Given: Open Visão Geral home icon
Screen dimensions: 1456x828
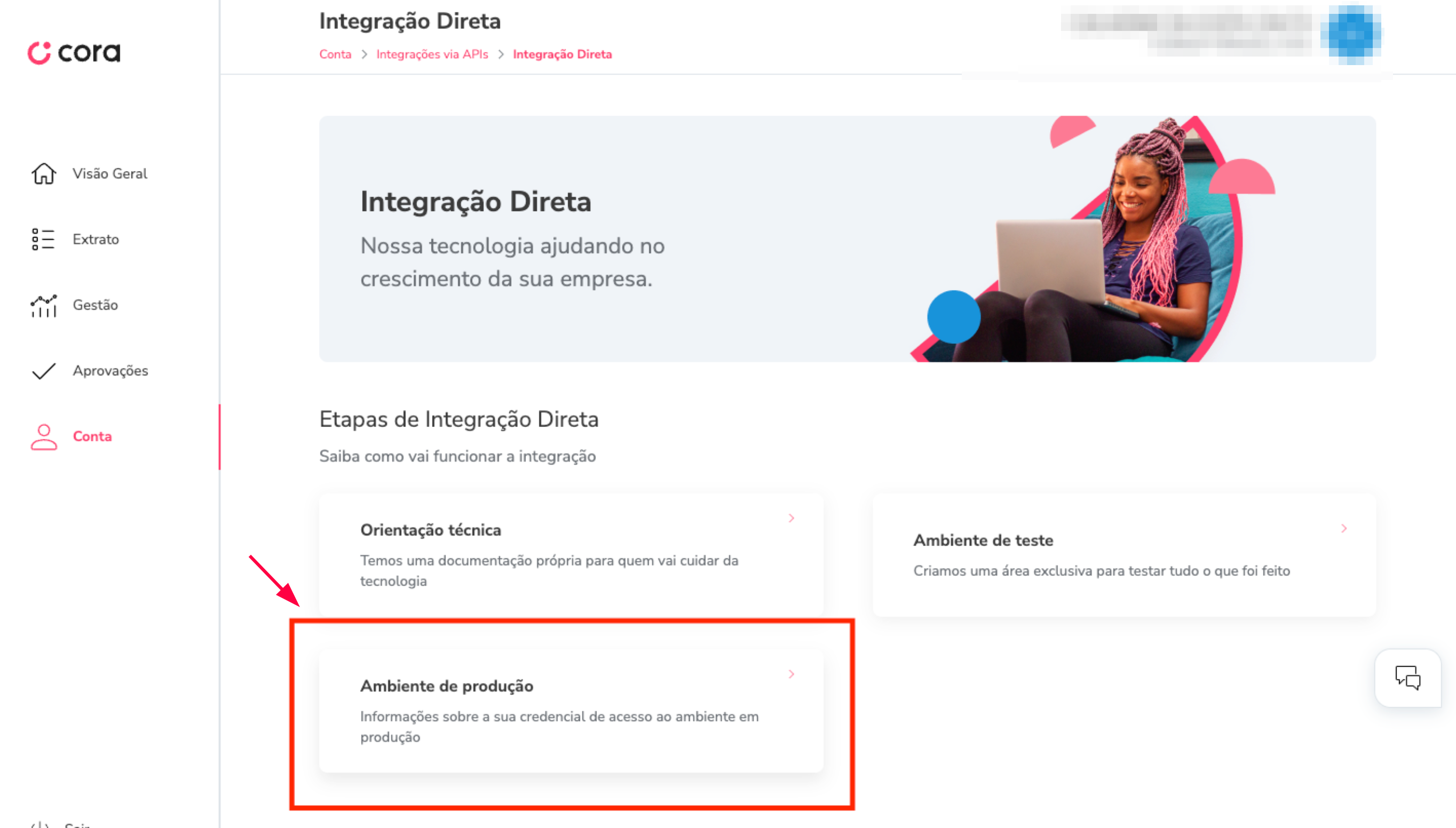Looking at the screenshot, I should tap(43, 173).
